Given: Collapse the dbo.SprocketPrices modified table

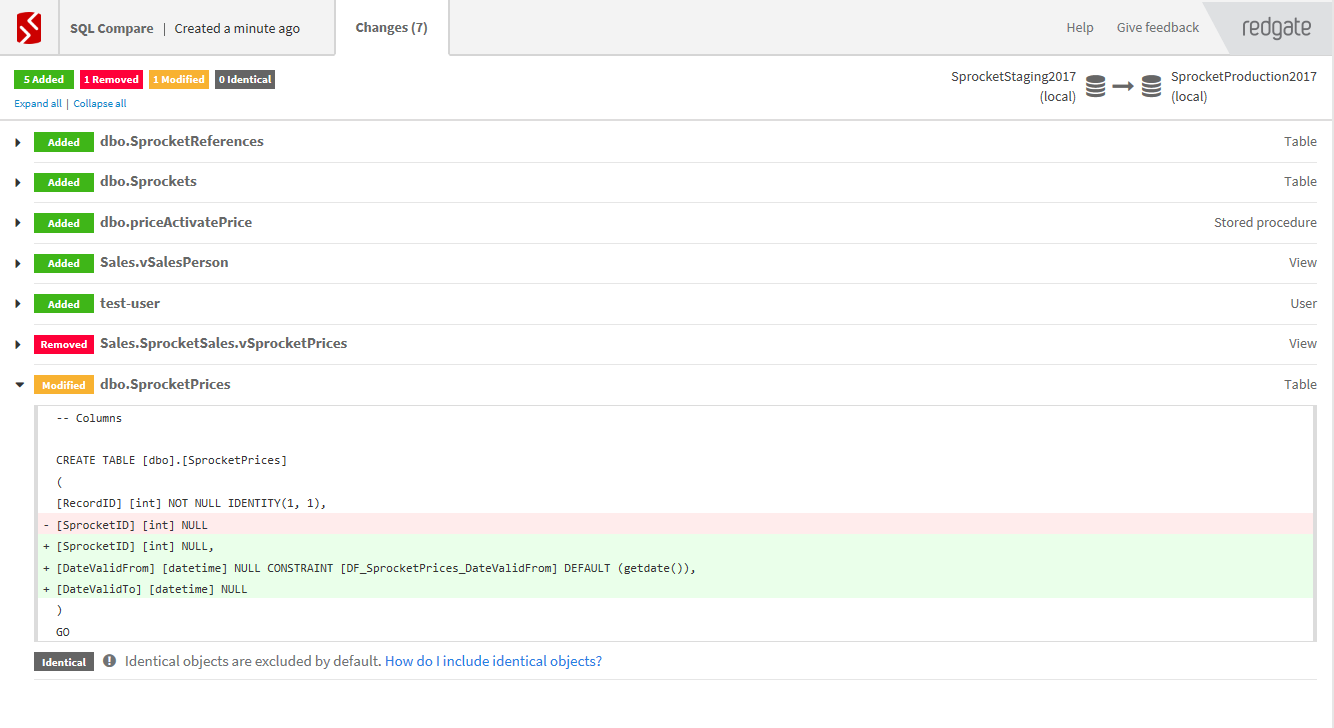Looking at the screenshot, I should coord(18,385).
